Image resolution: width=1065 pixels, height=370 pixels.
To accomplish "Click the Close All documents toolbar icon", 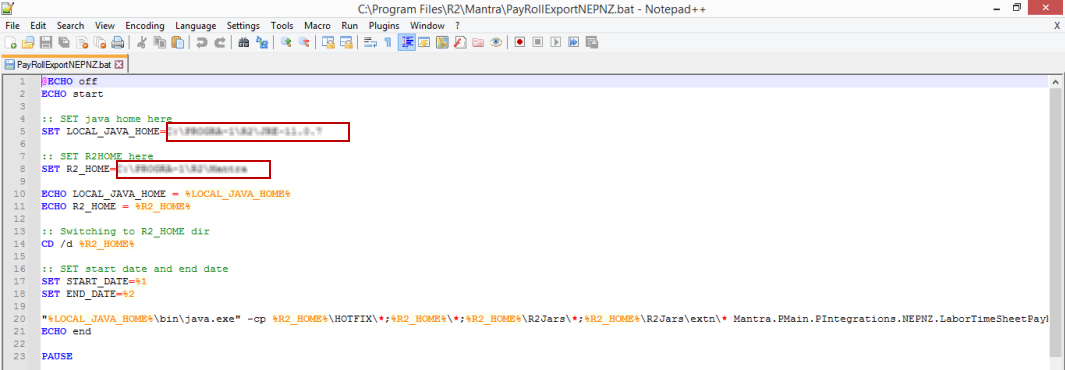I will (x=99, y=43).
